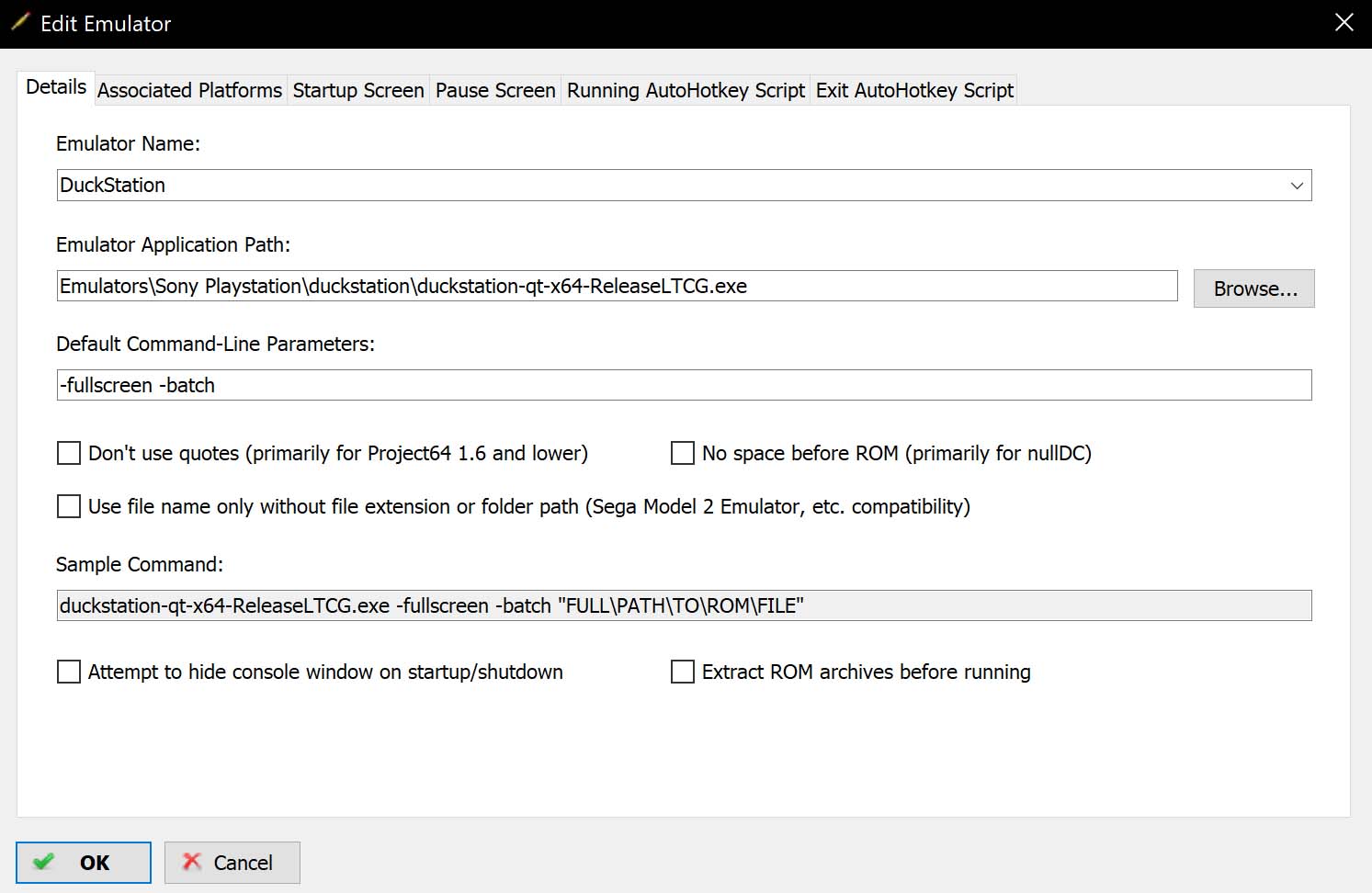
Task: Click the Browse... button
Action: [x=1254, y=288]
